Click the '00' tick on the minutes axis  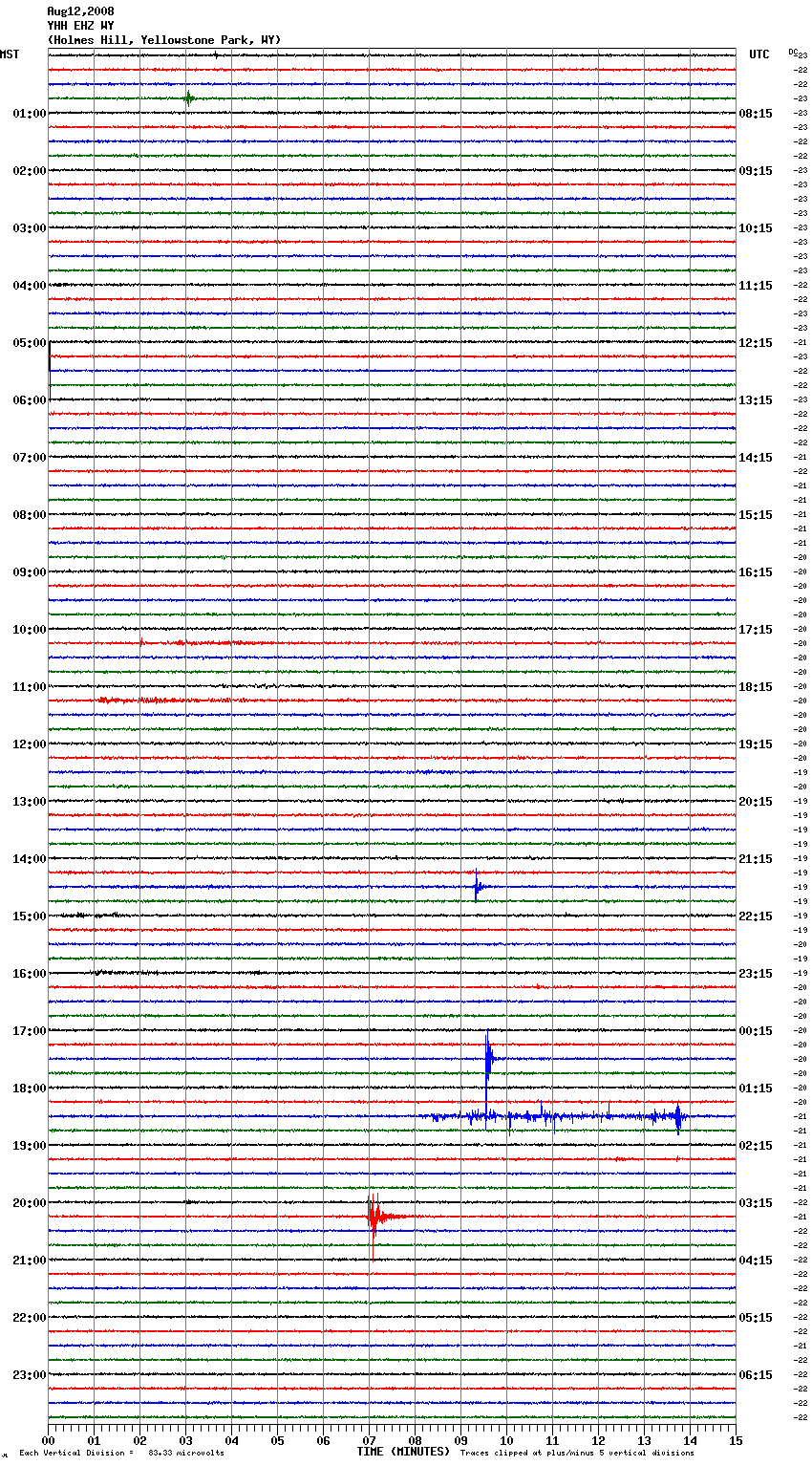click(x=49, y=1440)
